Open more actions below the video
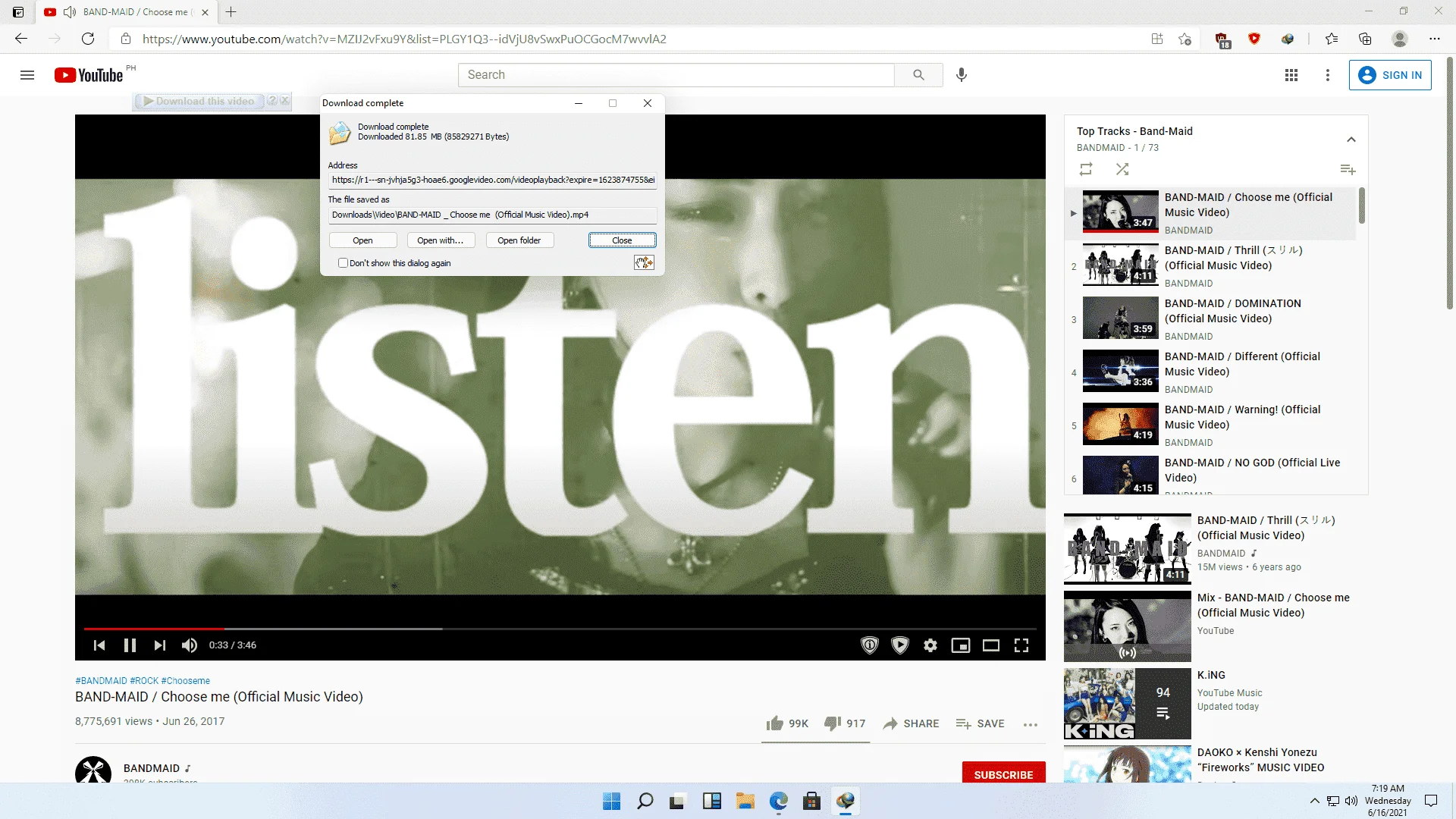 coord(1030,724)
